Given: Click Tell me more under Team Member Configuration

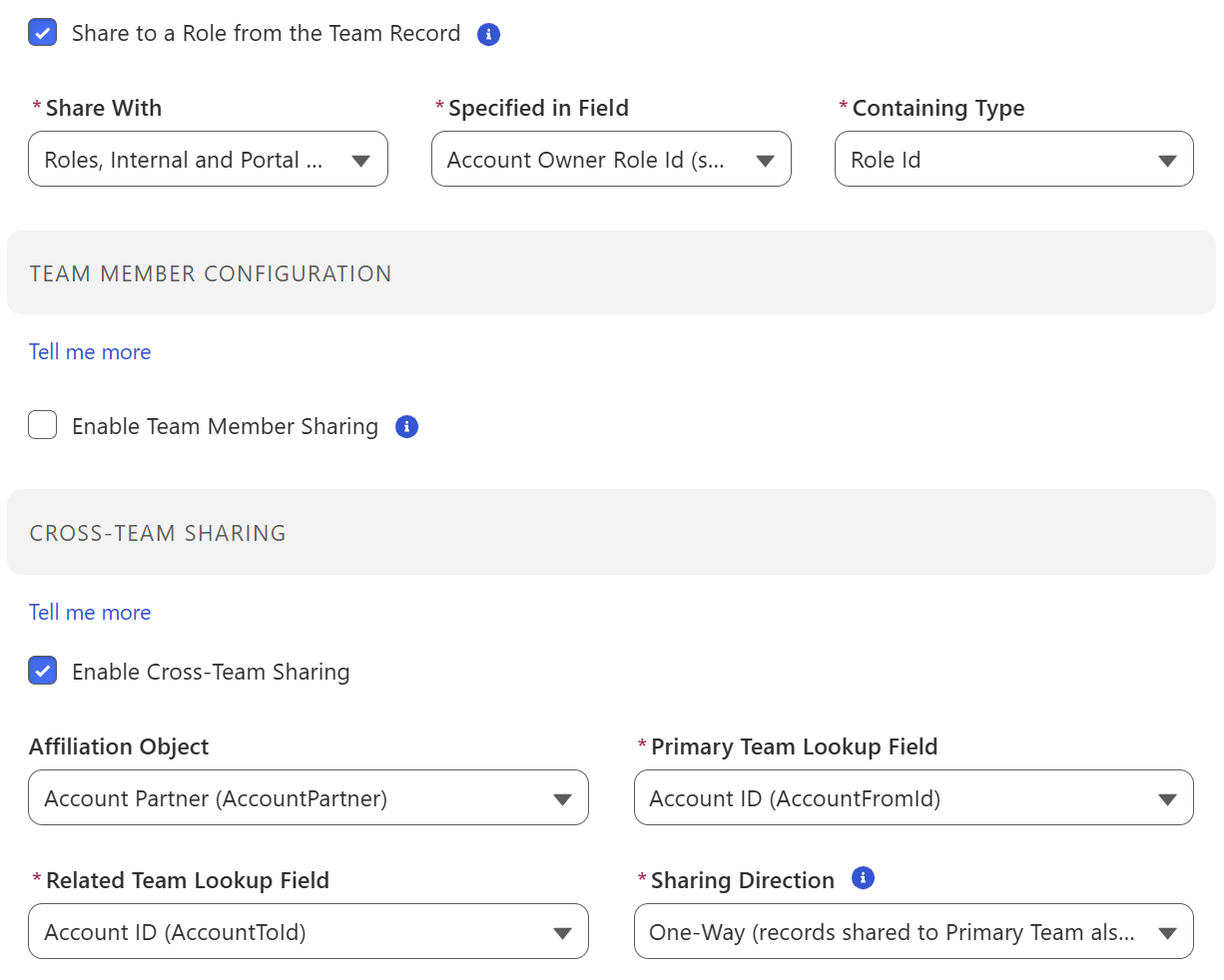Looking at the screenshot, I should pos(90,352).
